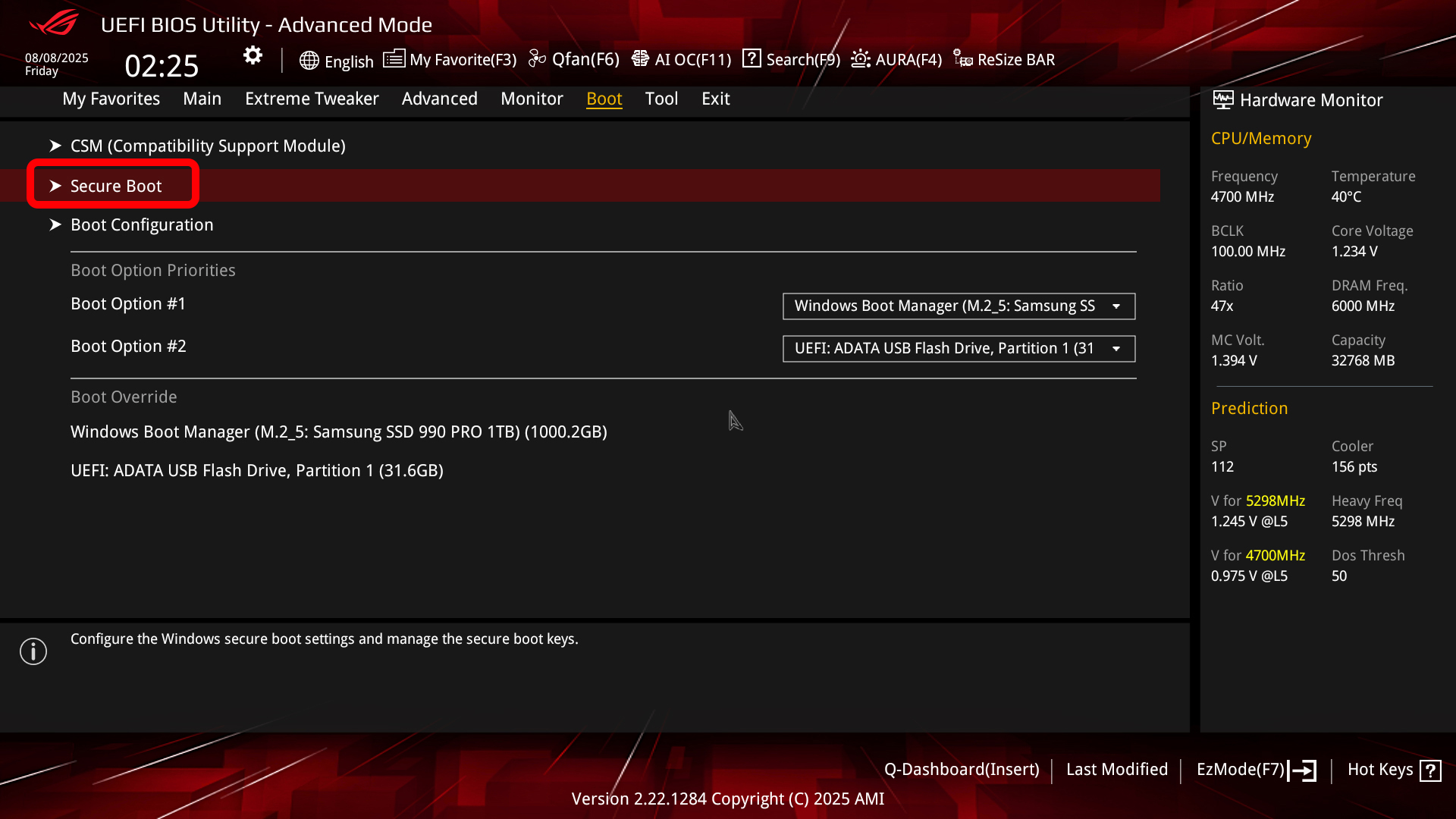The image size is (1456, 819).
Task: Open My Favorite via its icon
Action: (394, 58)
